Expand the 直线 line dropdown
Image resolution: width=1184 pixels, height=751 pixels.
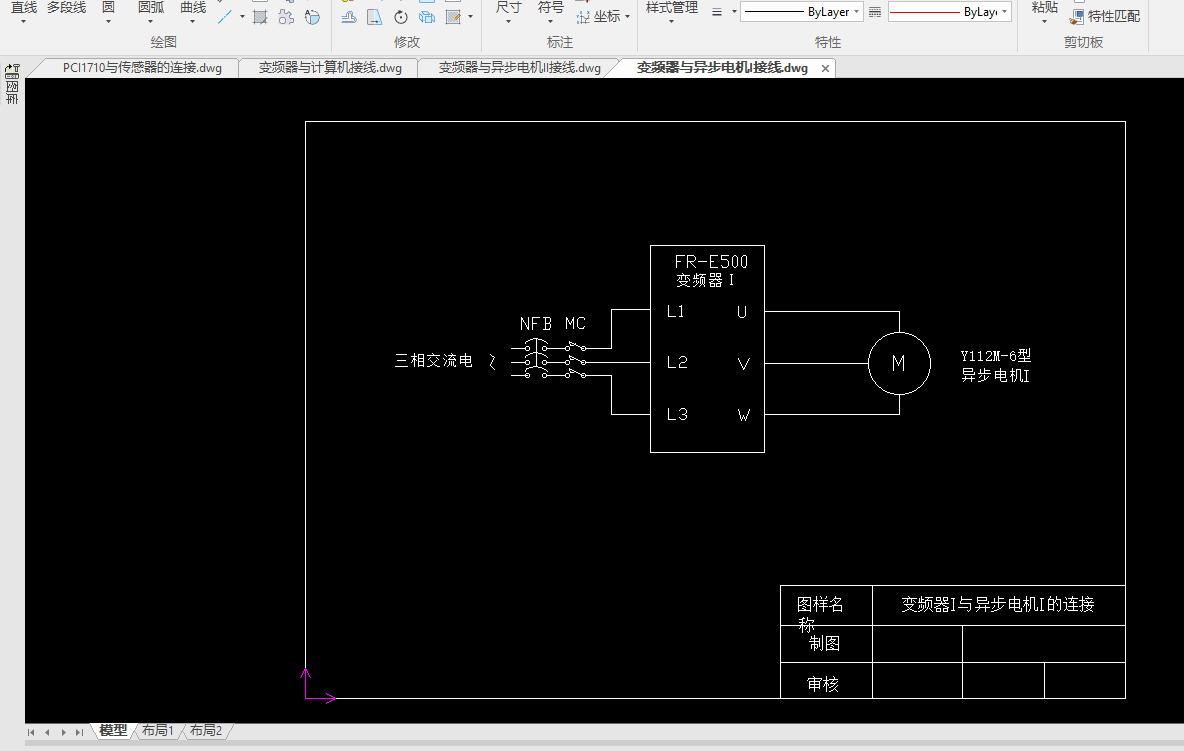(x=23, y=21)
